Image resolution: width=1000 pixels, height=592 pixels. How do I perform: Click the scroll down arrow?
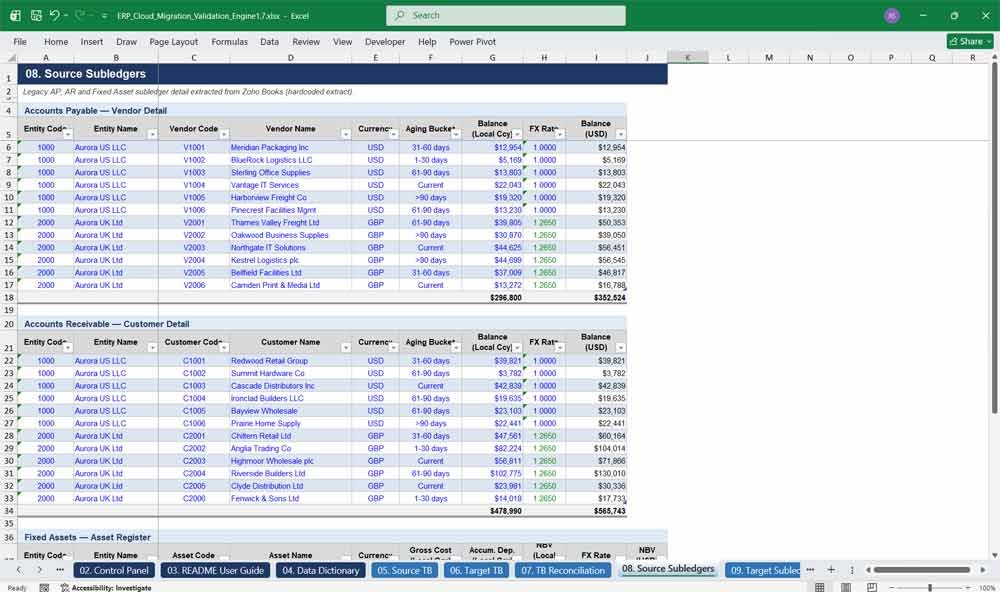[x=994, y=556]
